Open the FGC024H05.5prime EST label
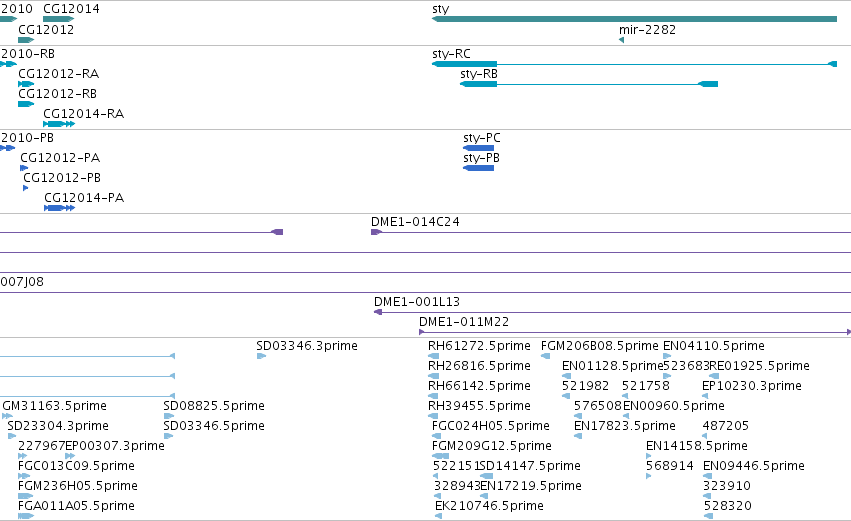This screenshot has height=521, width=851. 491,426
